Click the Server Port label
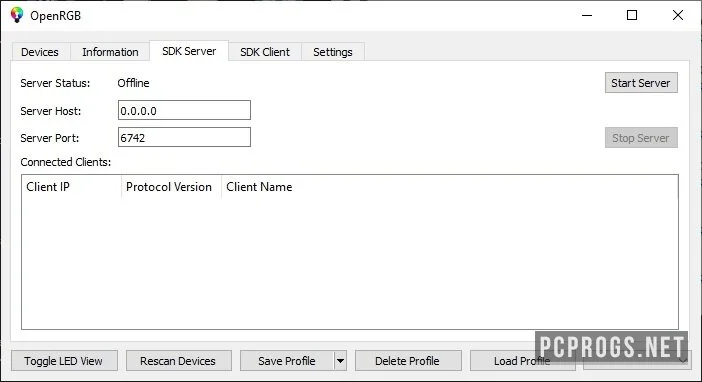Viewport: 702px width, 382px height. [x=50, y=138]
